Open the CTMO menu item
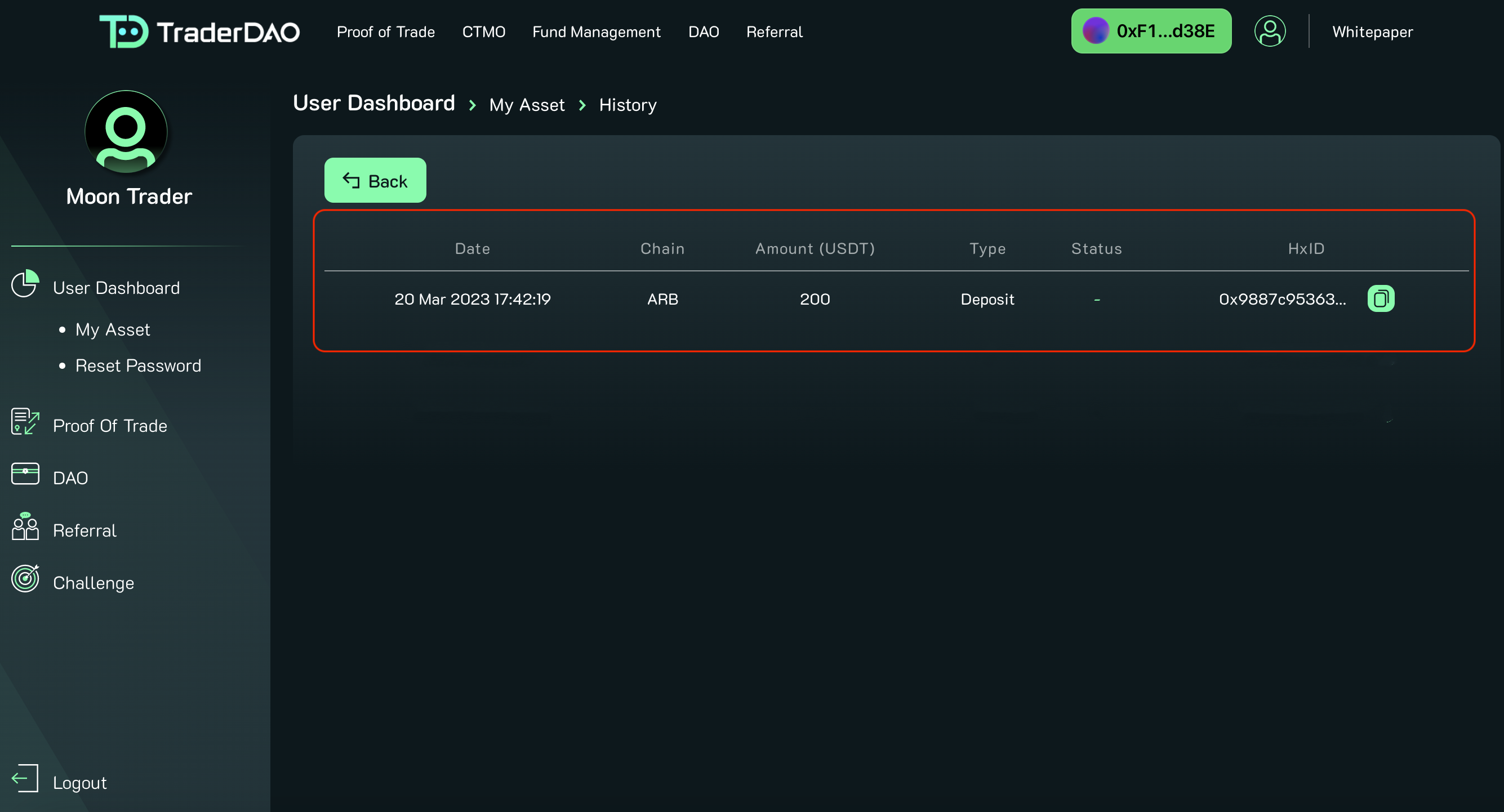 point(483,32)
